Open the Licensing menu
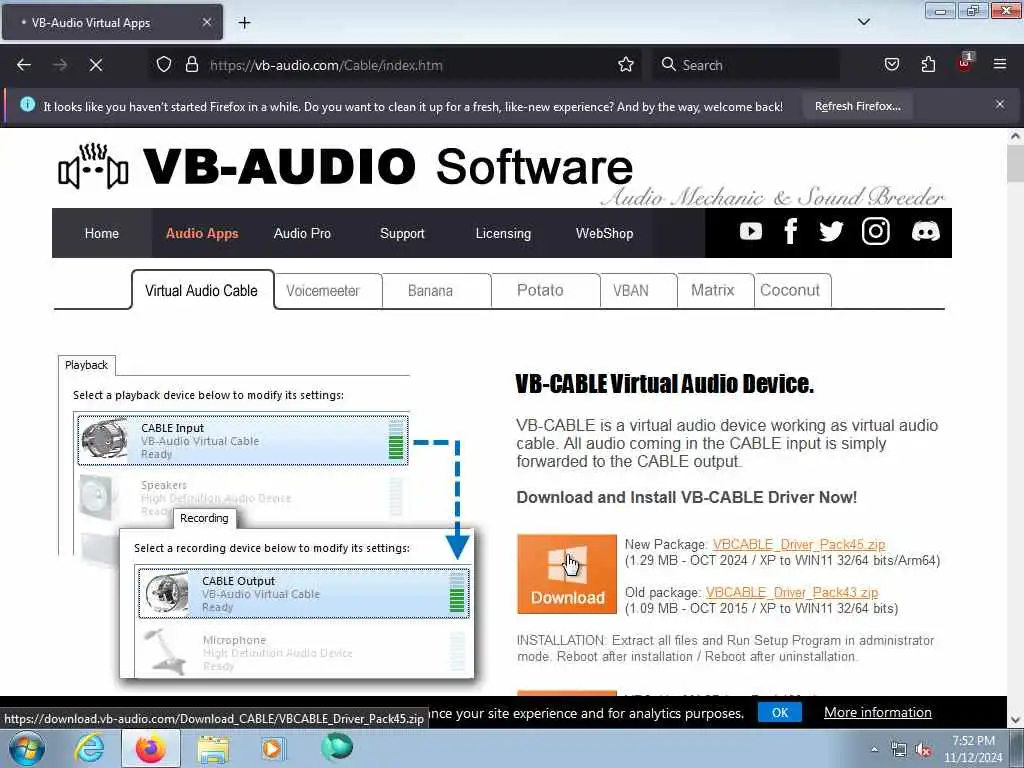This screenshot has width=1024, height=768. 503,233
